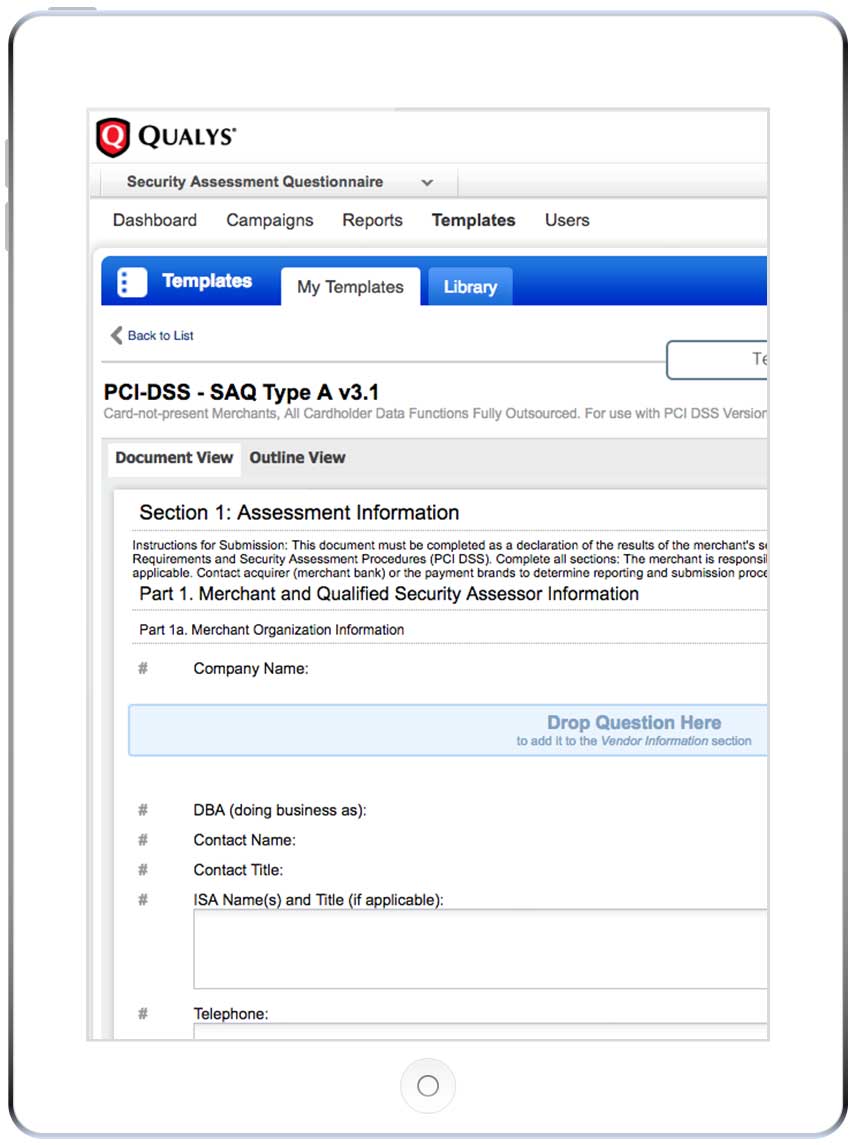Open the Users section
This screenshot has height=1145, width=854.
566,220
